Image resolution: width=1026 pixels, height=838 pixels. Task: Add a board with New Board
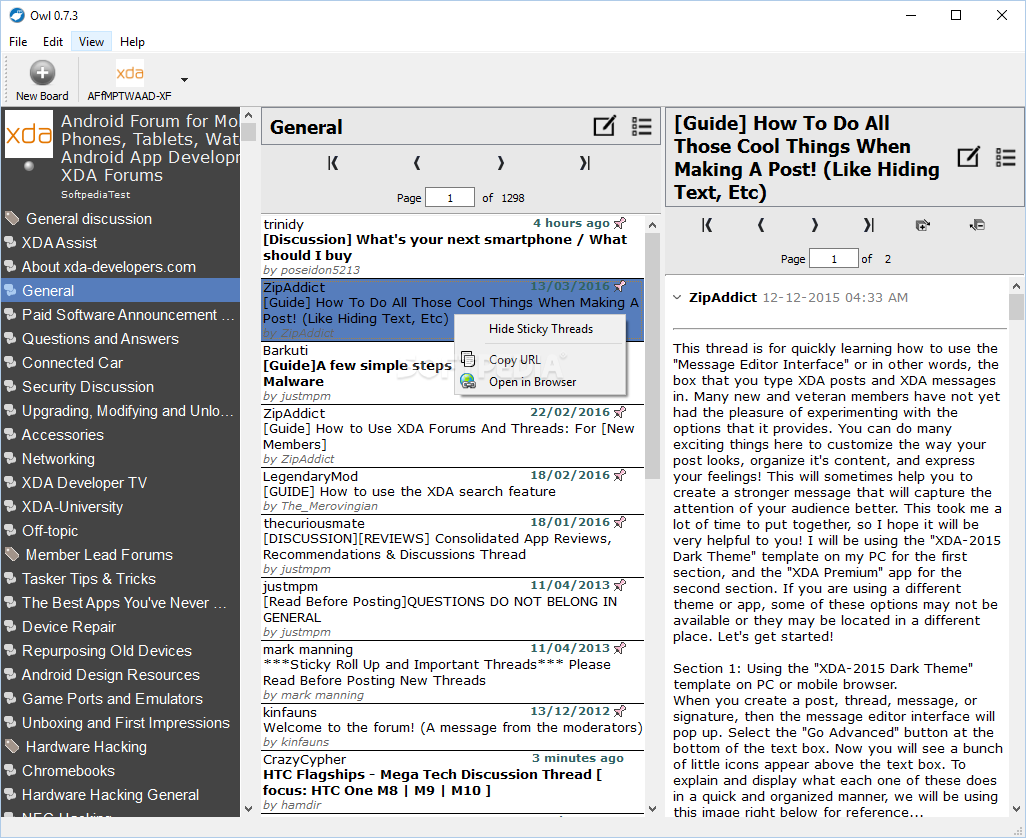coord(42,80)
